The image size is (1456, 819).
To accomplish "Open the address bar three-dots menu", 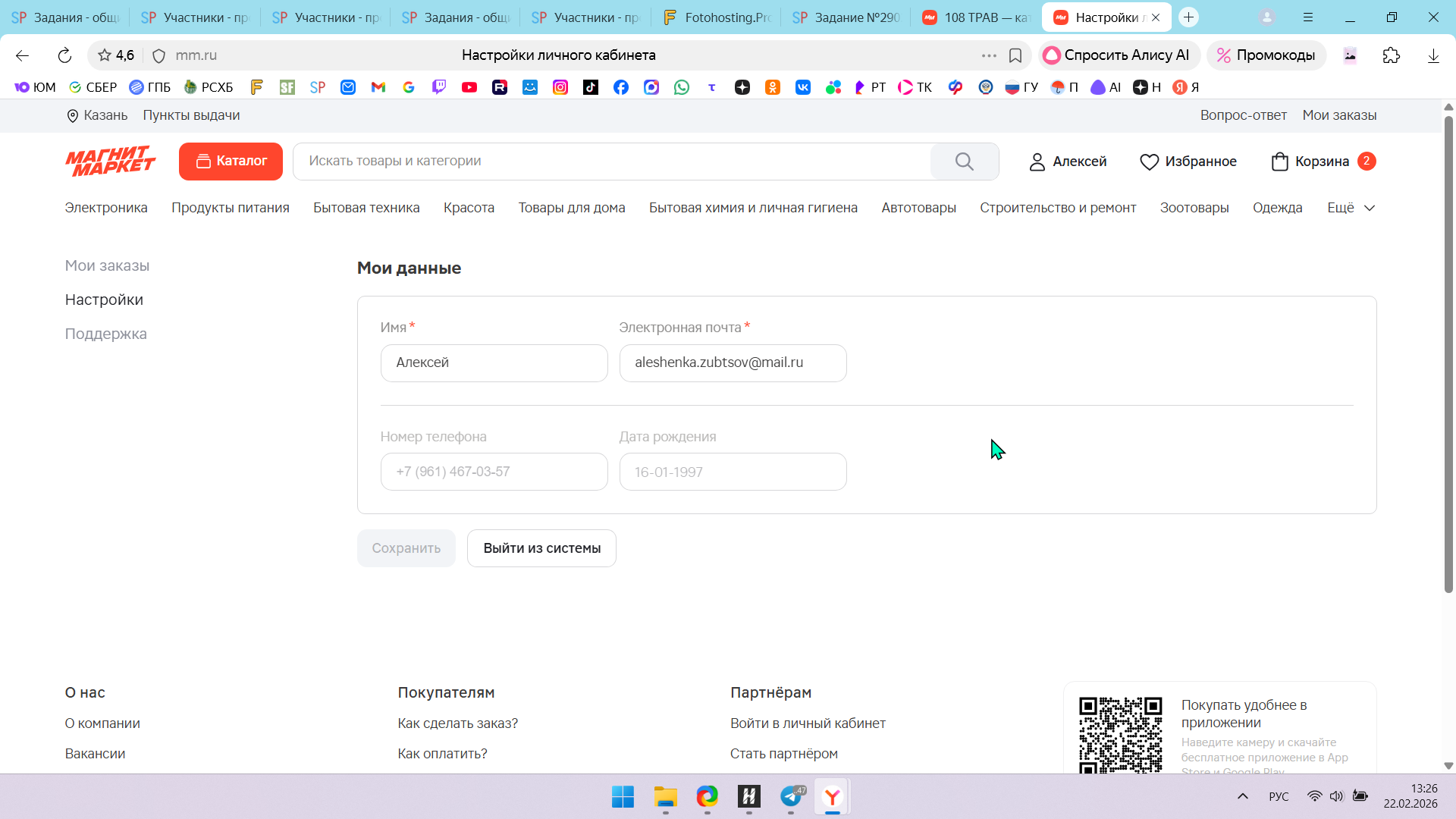I will pos(989,55).
